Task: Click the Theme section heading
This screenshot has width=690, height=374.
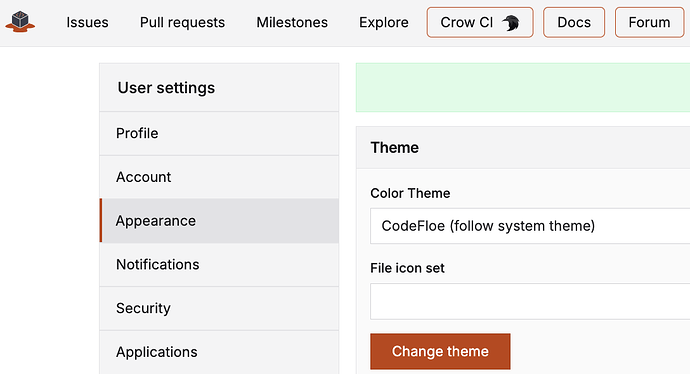Action: [394, 147]
